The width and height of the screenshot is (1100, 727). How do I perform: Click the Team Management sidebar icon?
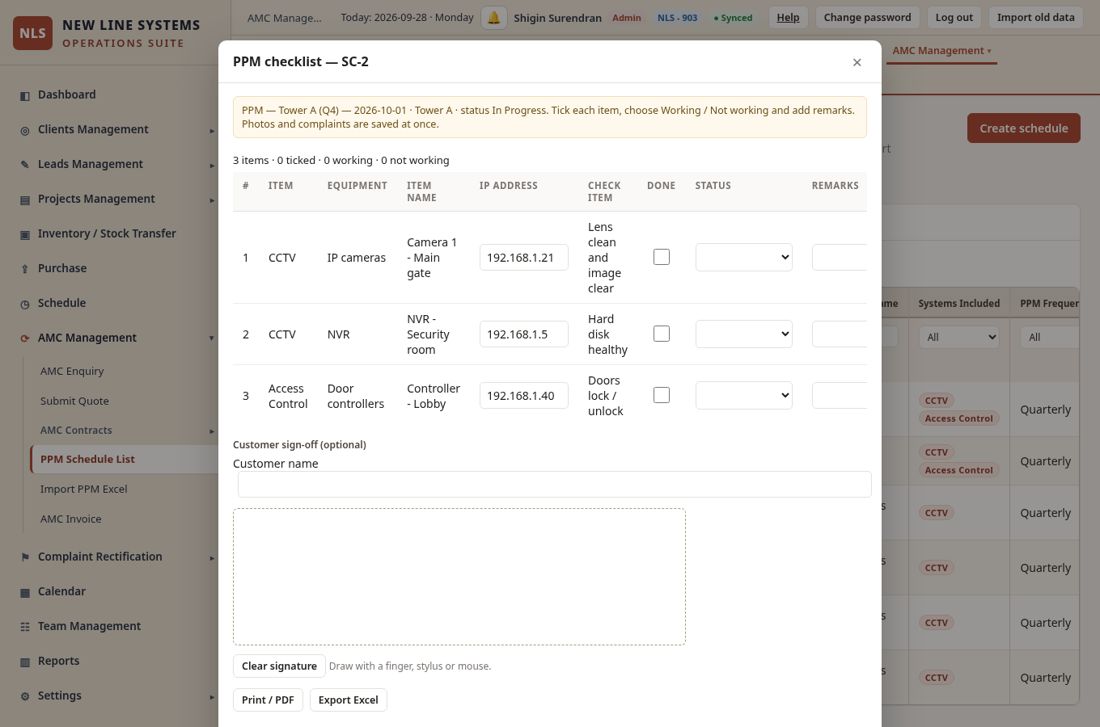[x=25, y=627]
